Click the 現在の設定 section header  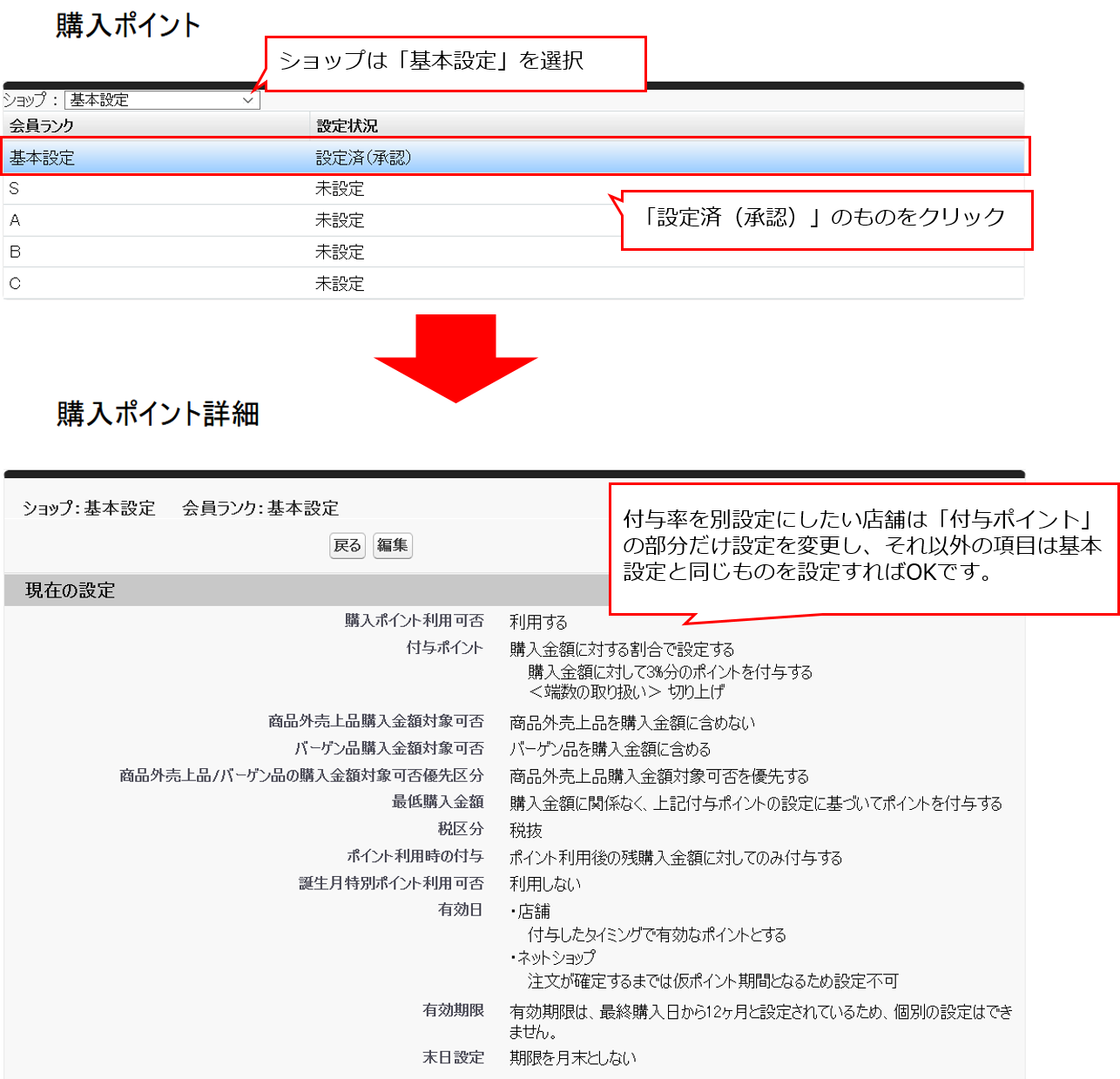71,590
